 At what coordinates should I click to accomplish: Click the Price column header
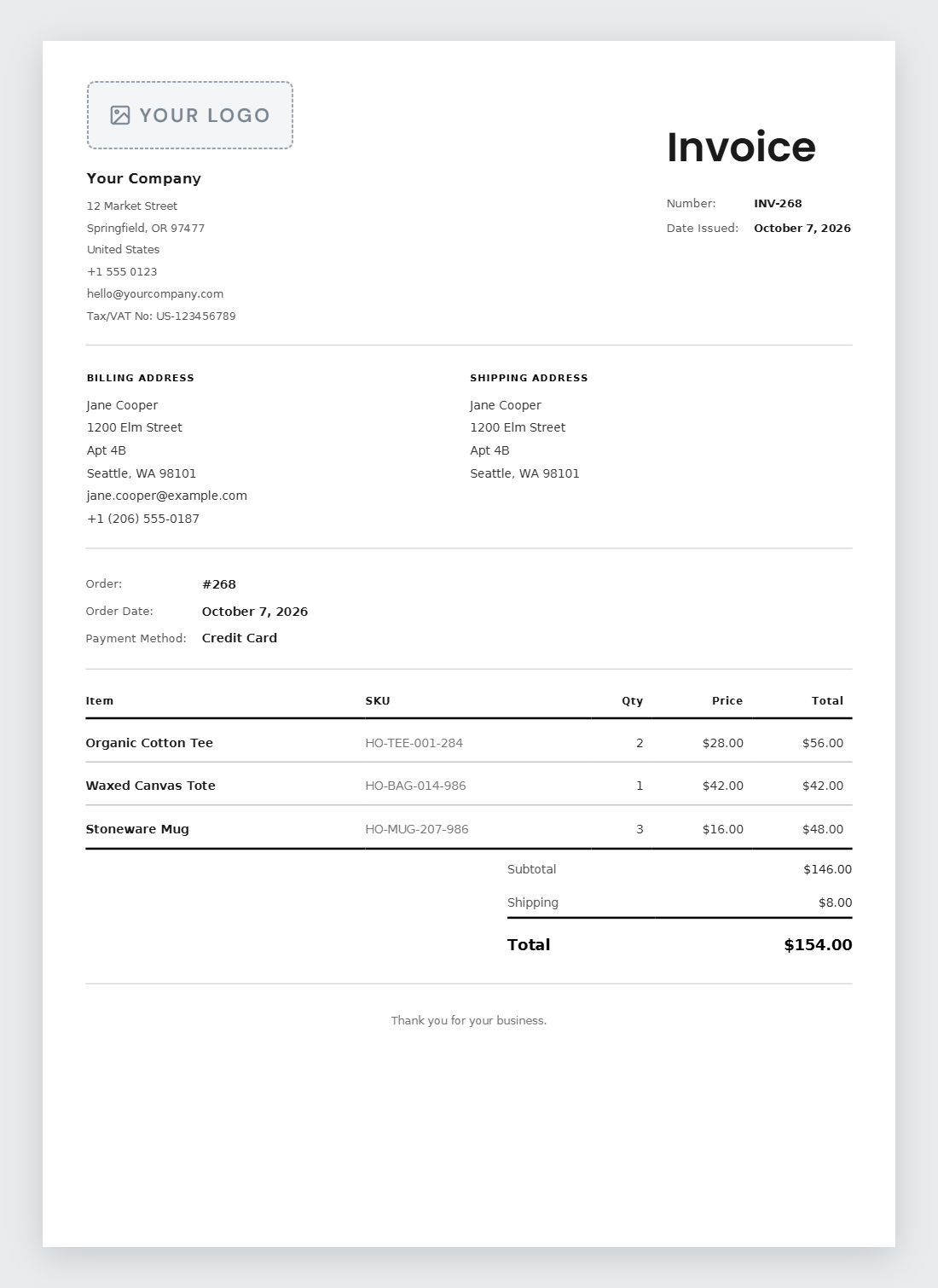[x=727, y=701]
